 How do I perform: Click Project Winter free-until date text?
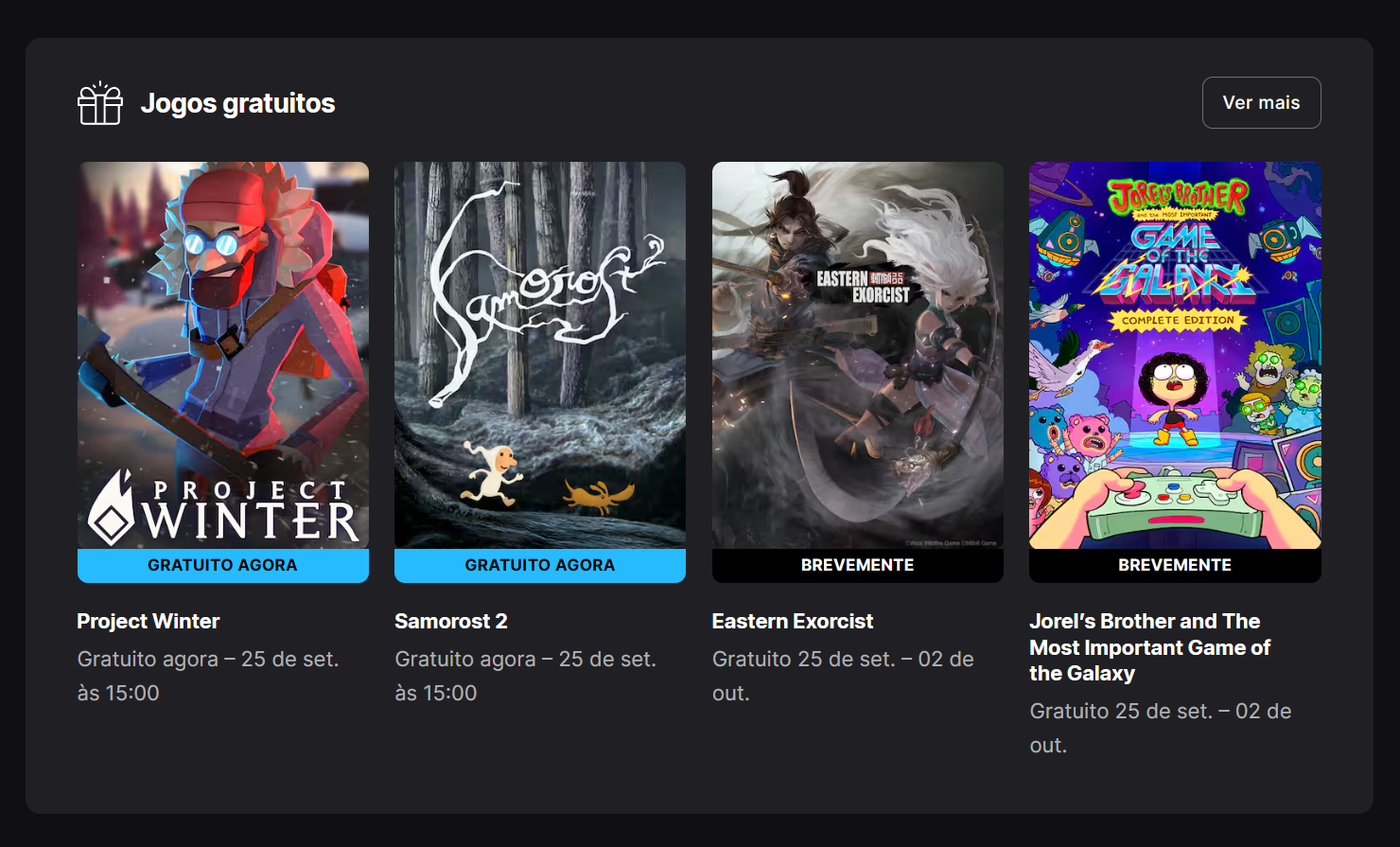click(208, 676)
